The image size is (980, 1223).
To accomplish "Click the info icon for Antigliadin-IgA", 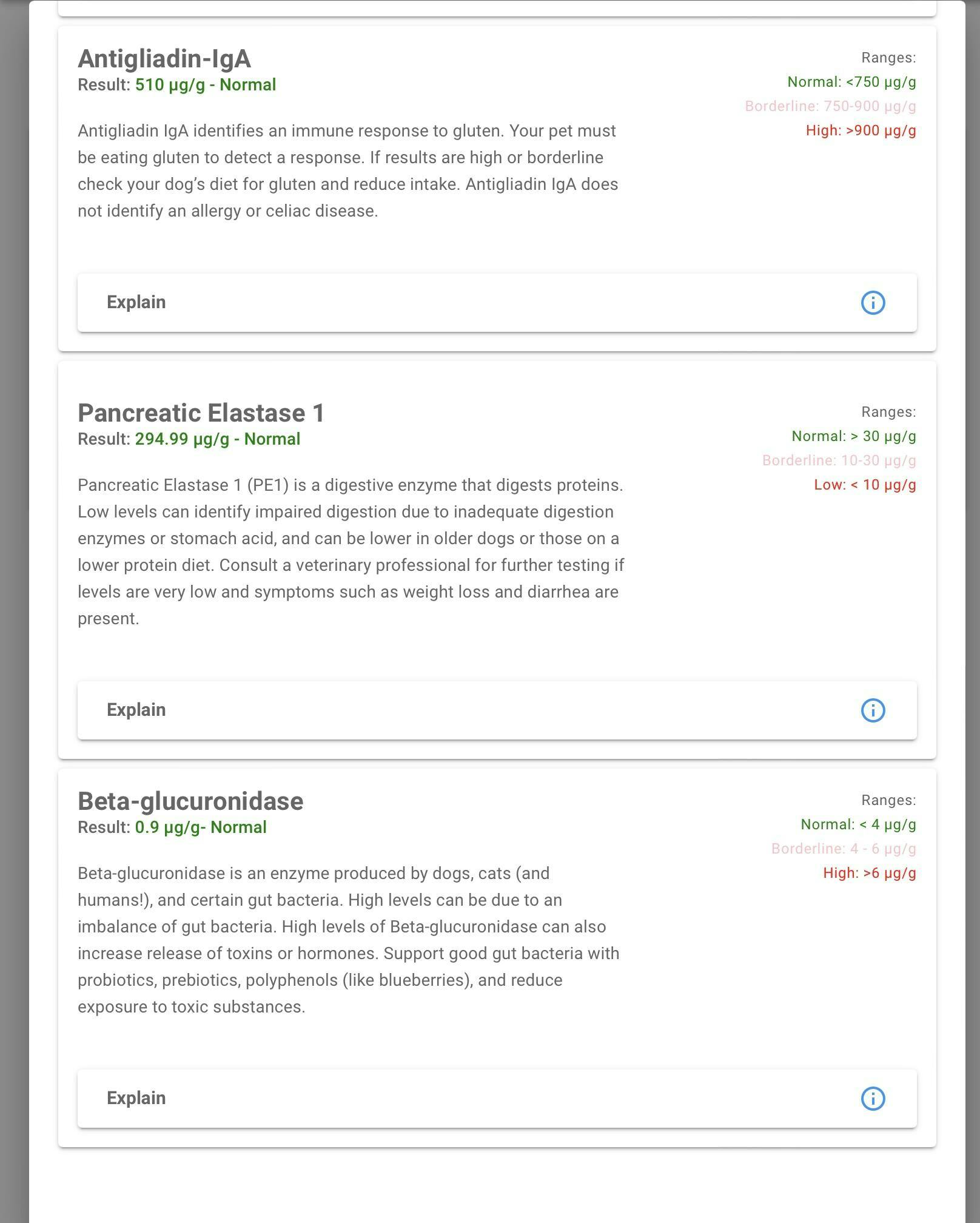I will pyautogui.click(x=873, y=302).
